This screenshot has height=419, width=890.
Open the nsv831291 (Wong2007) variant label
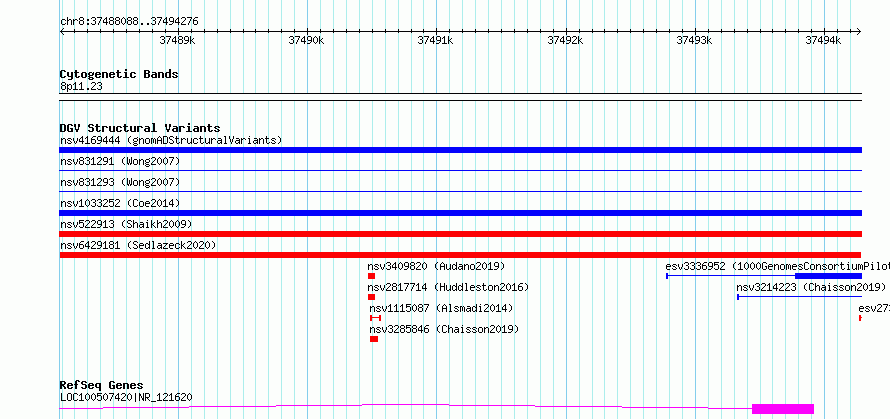click(120, 162)
